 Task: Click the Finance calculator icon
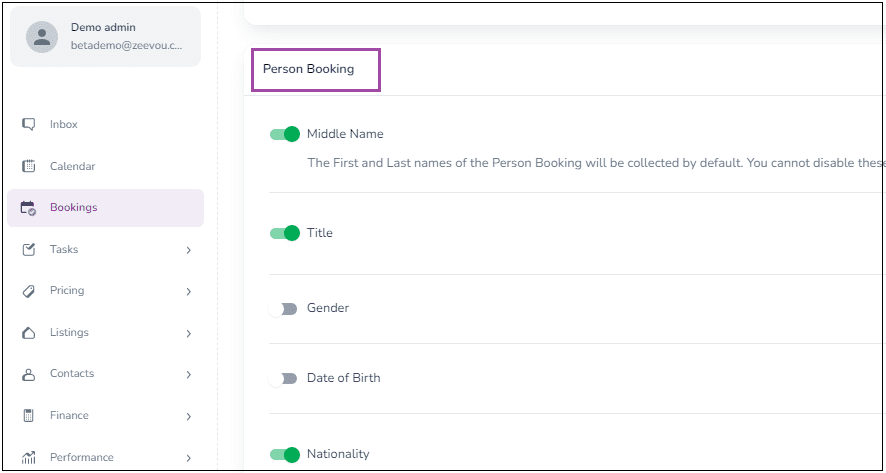pos(28,416)
